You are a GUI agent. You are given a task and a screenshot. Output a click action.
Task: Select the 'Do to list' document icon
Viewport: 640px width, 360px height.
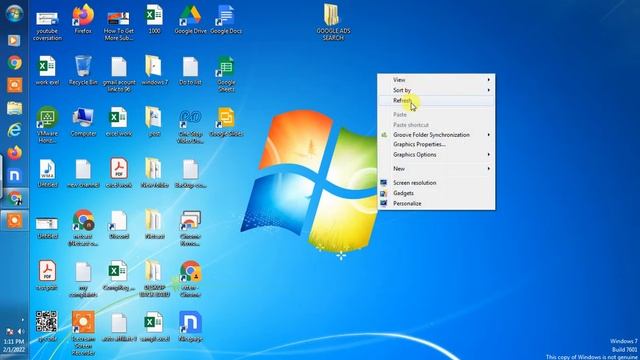[190, 71]
